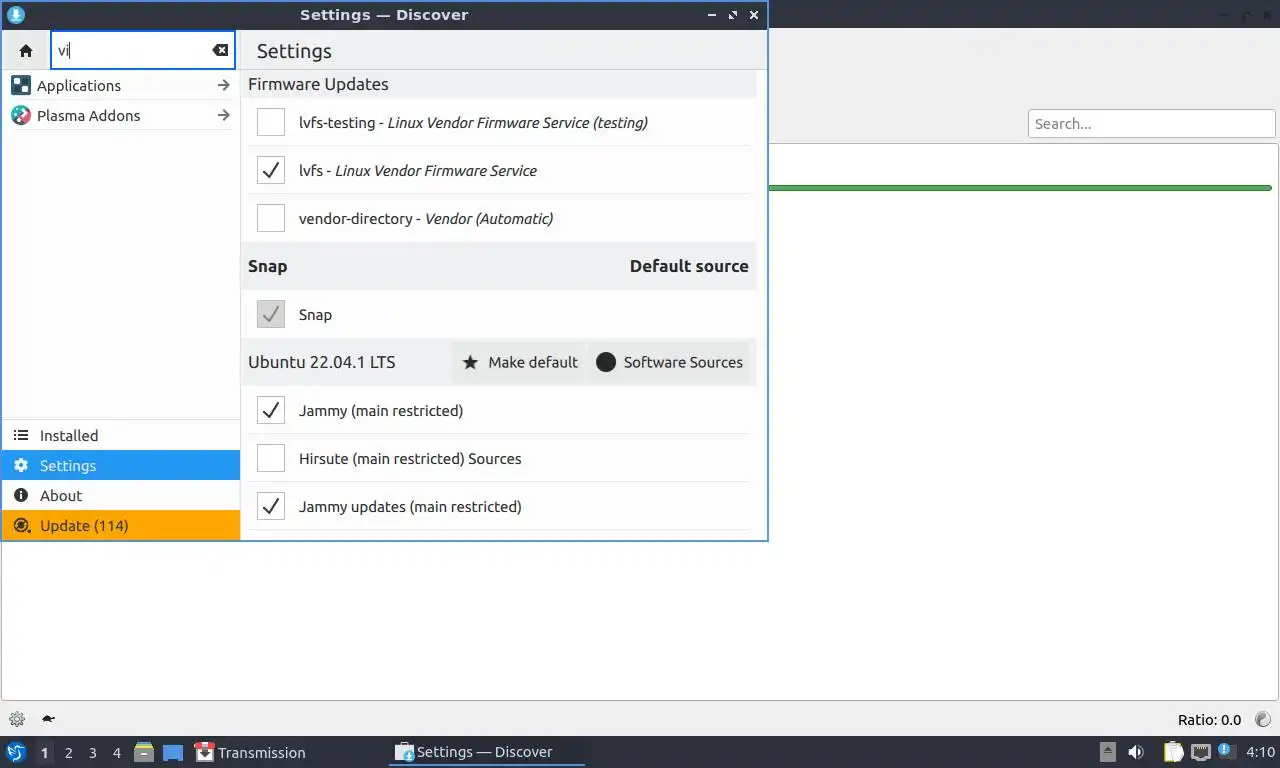The image size is (1280, 768).
Task: Enable Hirsute (main restricted) Sources checkbox
Action: pos(271,458)
